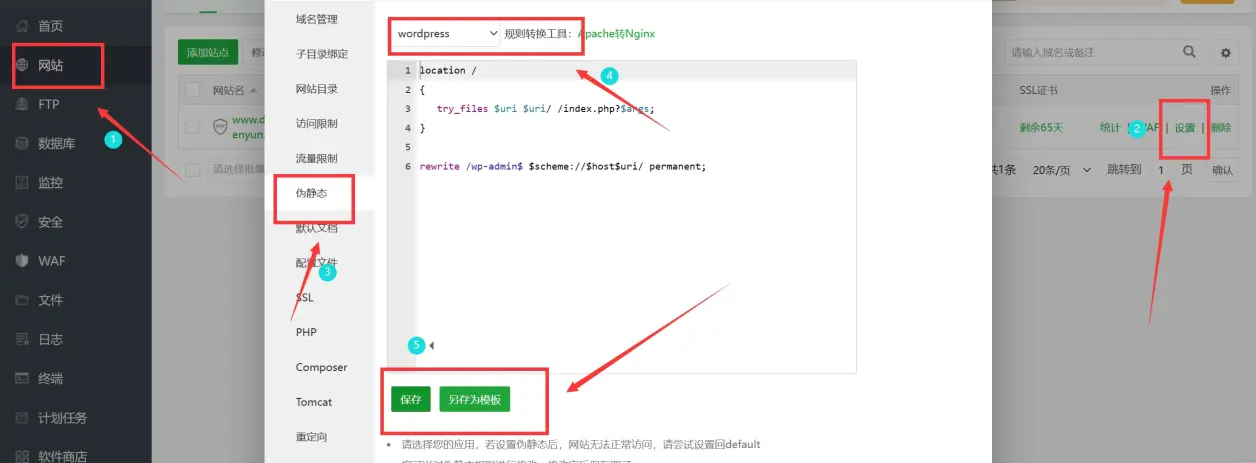Open the 子目录绑定 tab

coord(322,54)
